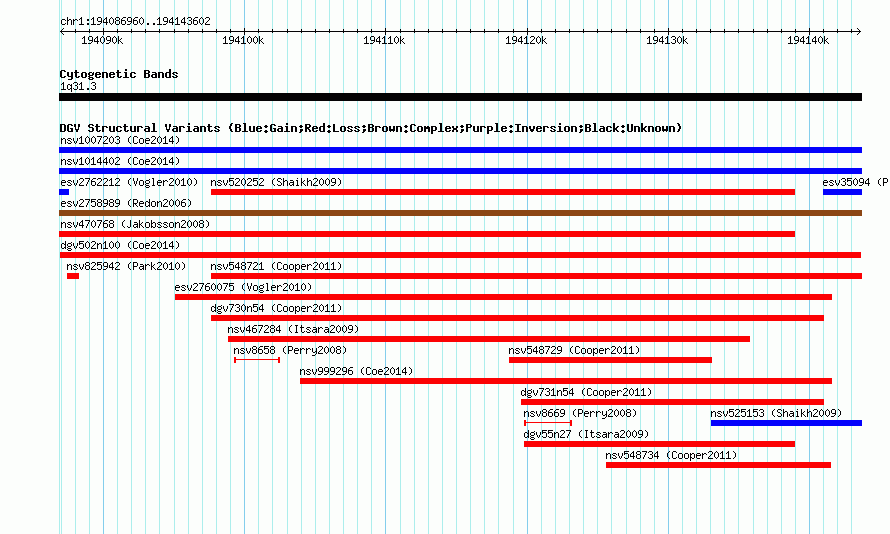Open the nsv548734 (Cooper2011) label

pos(671,455)
